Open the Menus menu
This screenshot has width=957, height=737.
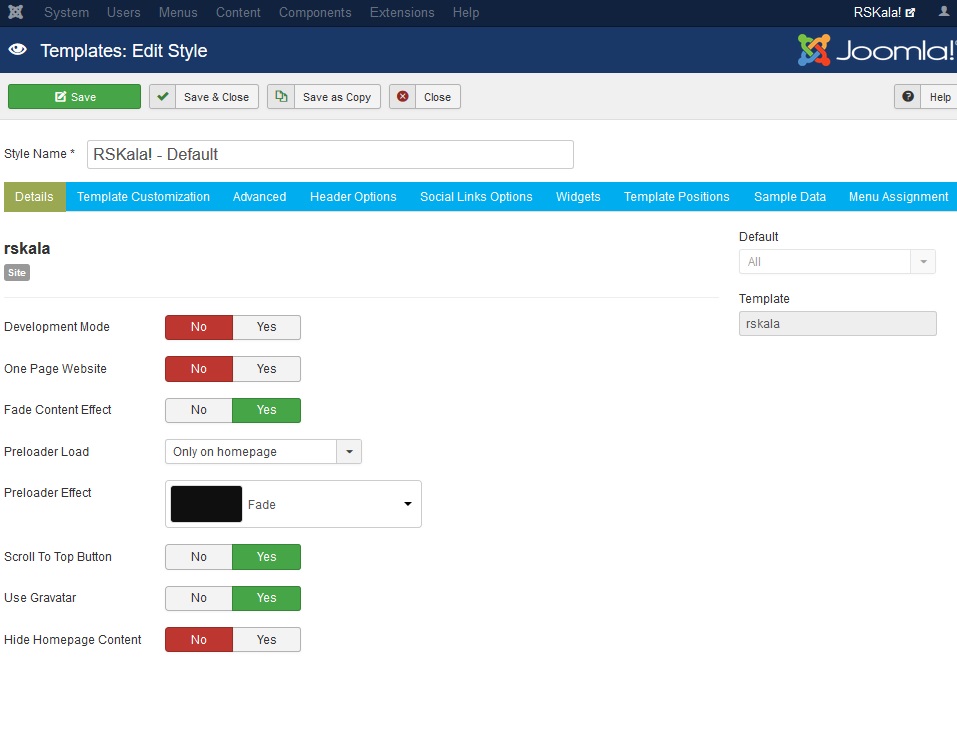pyautogui.click(x=178, y=12)
